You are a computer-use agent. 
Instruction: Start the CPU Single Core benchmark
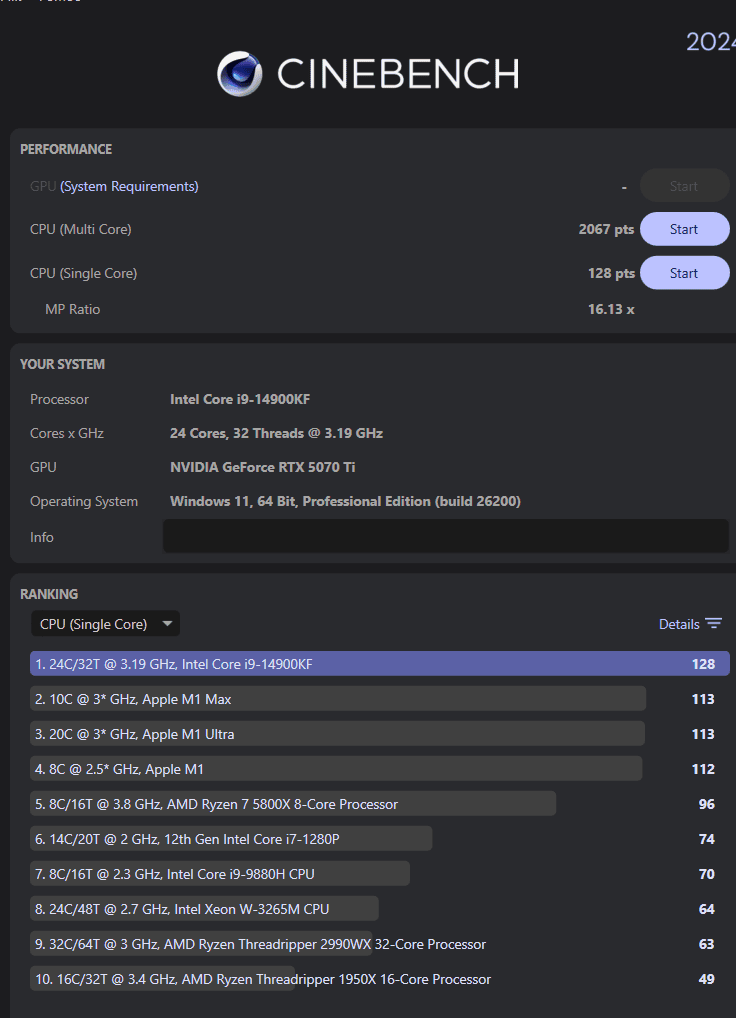pyautogui.click(x=685, y=273)
